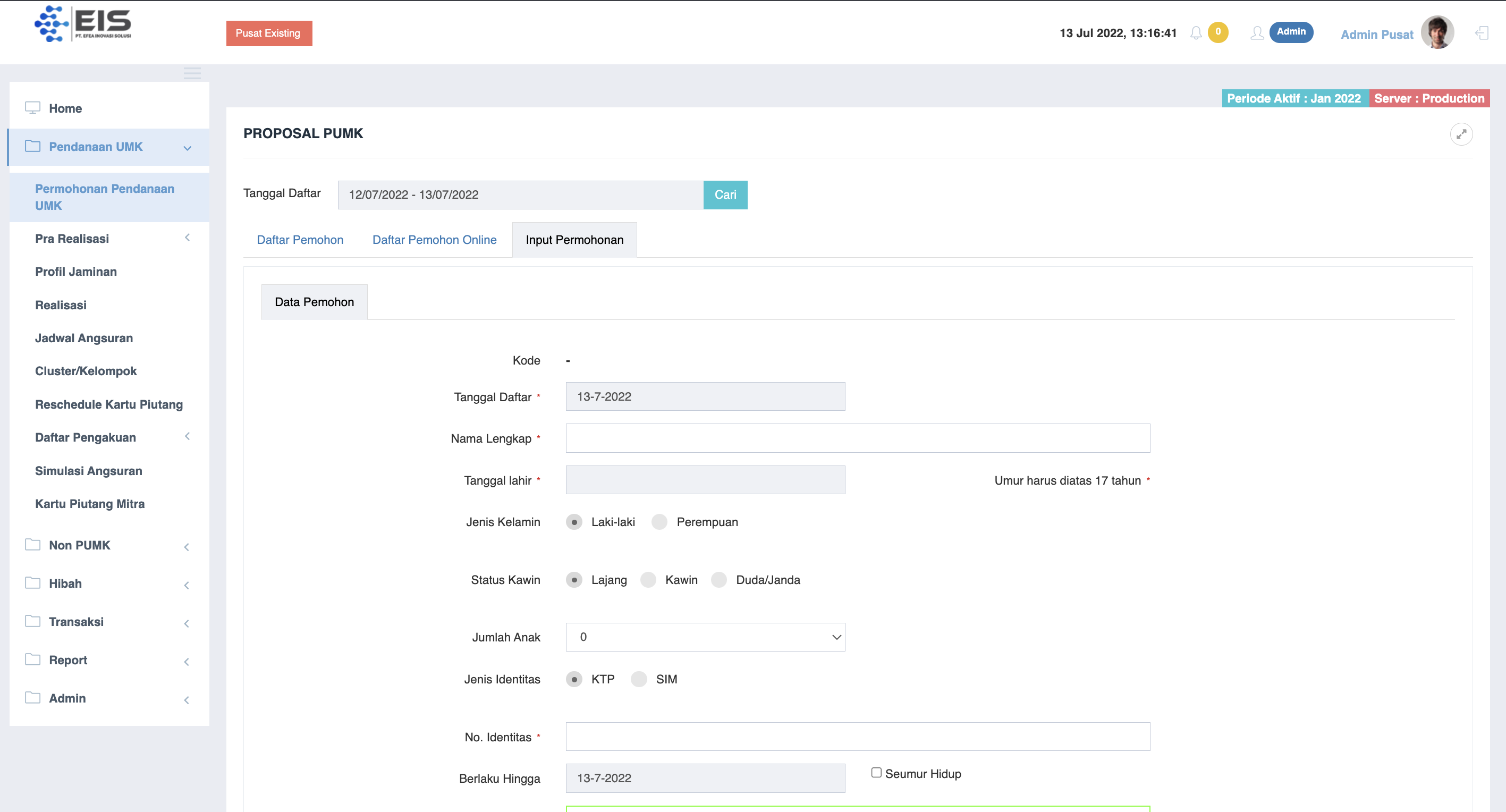Screen dimensions: 1506x812
Task: Click the Tanggal Daftar date range field
Action: (x=520, y=194)
